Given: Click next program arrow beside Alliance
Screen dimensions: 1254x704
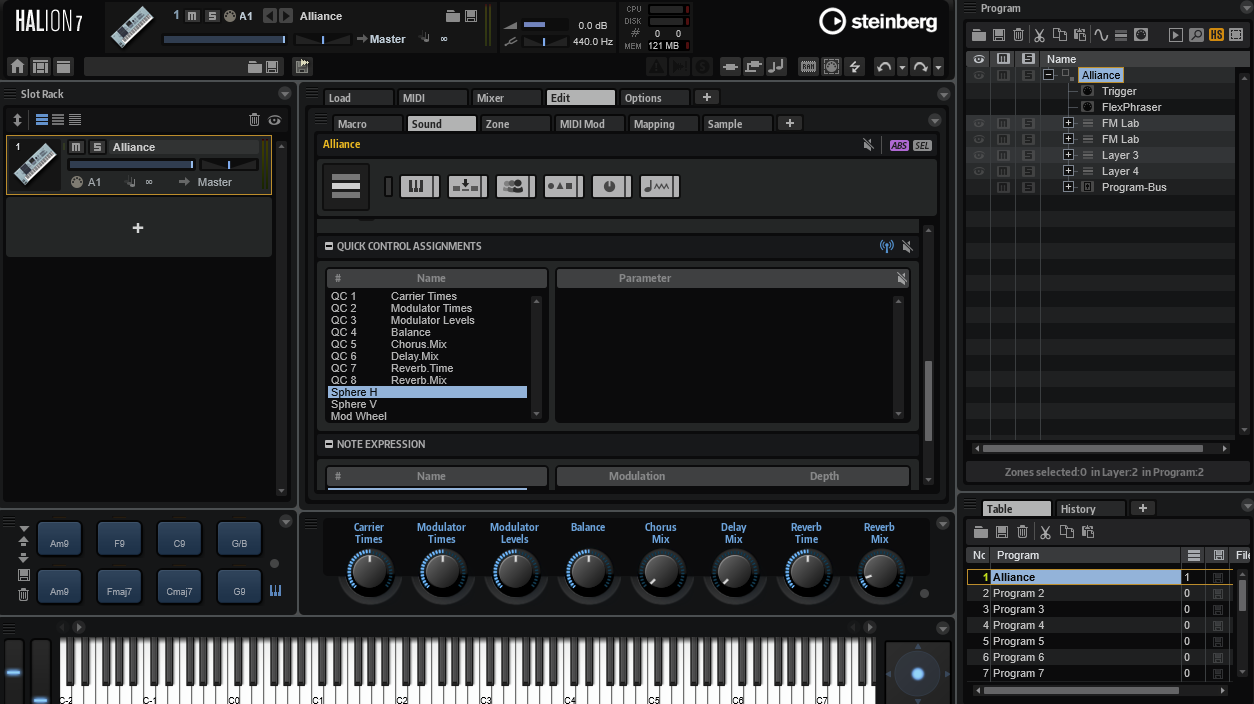Looking at the screenshot, I should pyautogui.click(x=286, y=16).
